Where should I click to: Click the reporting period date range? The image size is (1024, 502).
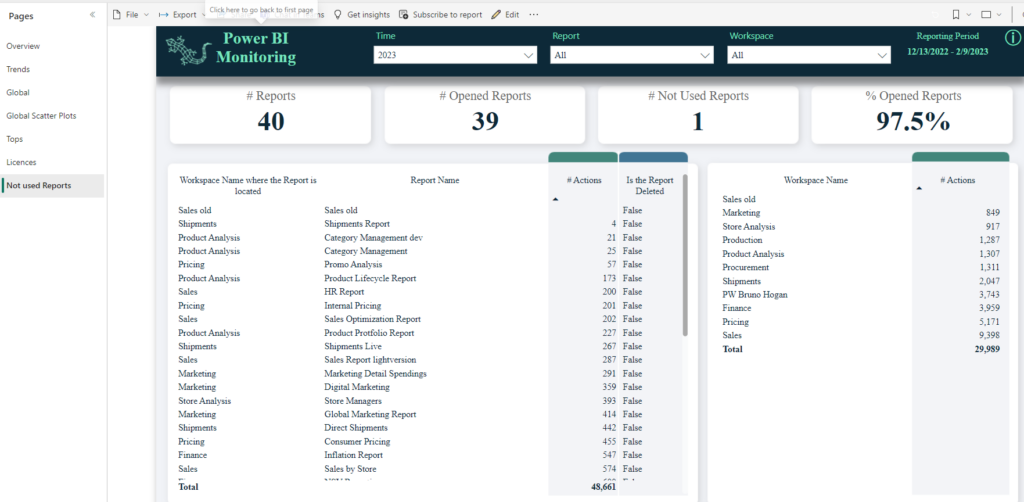pyautogui.click(x=948, y=52)
